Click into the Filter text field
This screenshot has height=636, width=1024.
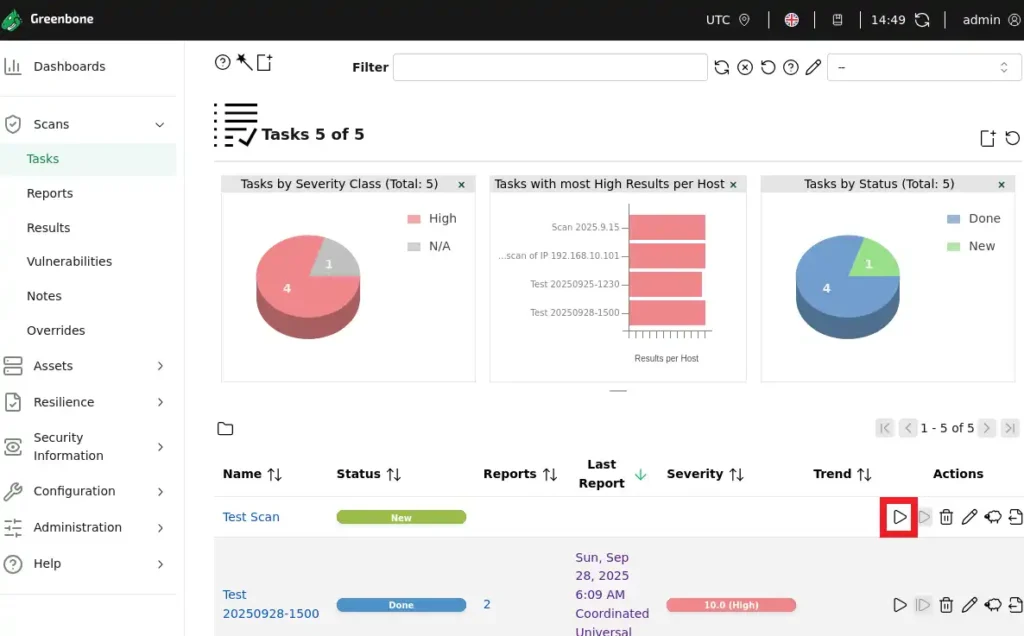pos(550,67)
